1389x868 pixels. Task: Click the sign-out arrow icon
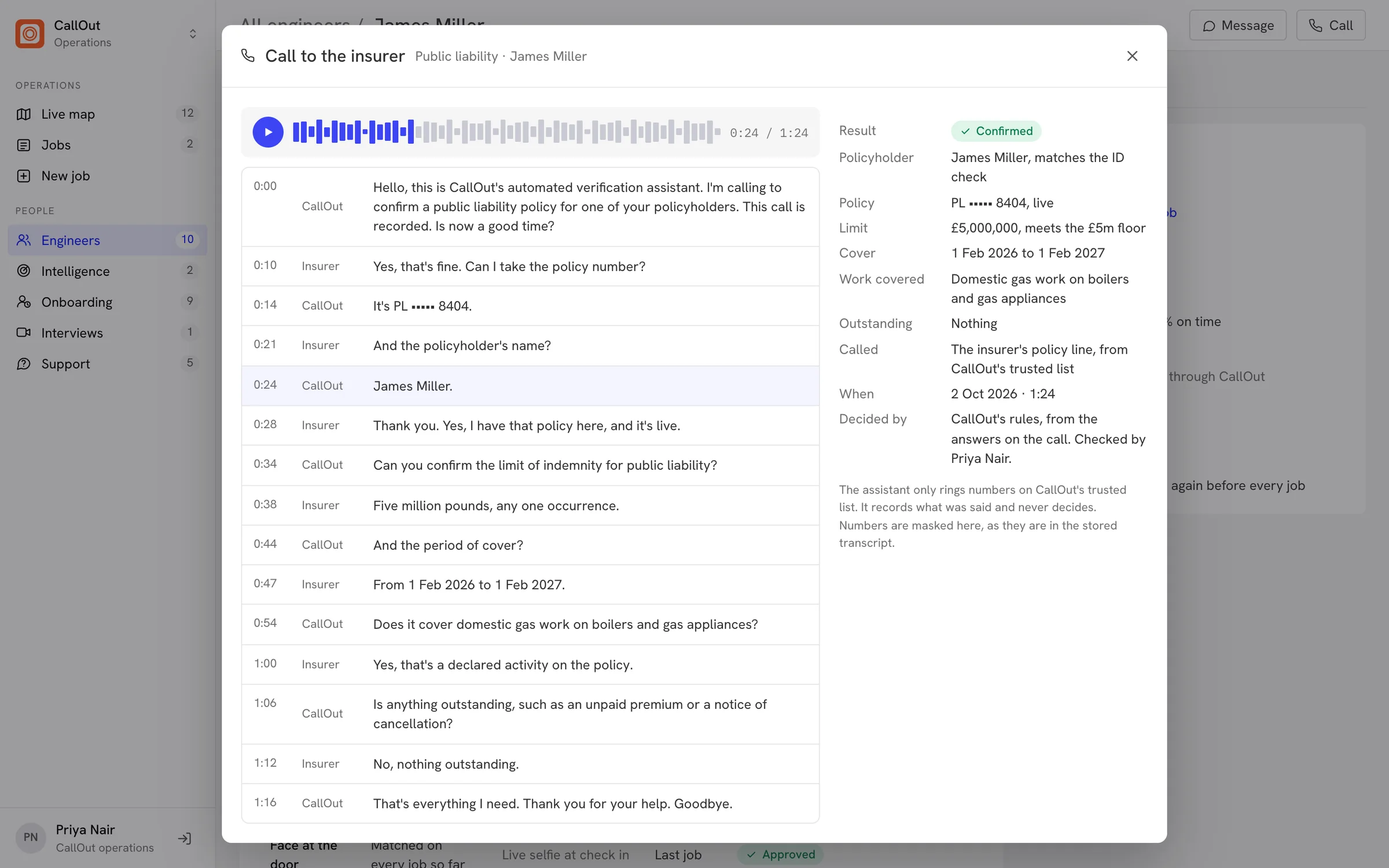pos(185,838)
